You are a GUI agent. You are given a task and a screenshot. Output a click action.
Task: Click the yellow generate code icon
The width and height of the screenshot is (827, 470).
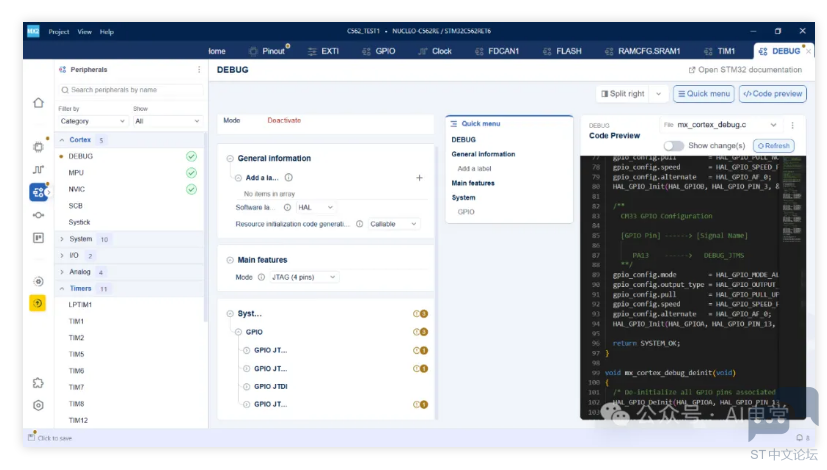(38, 303)
